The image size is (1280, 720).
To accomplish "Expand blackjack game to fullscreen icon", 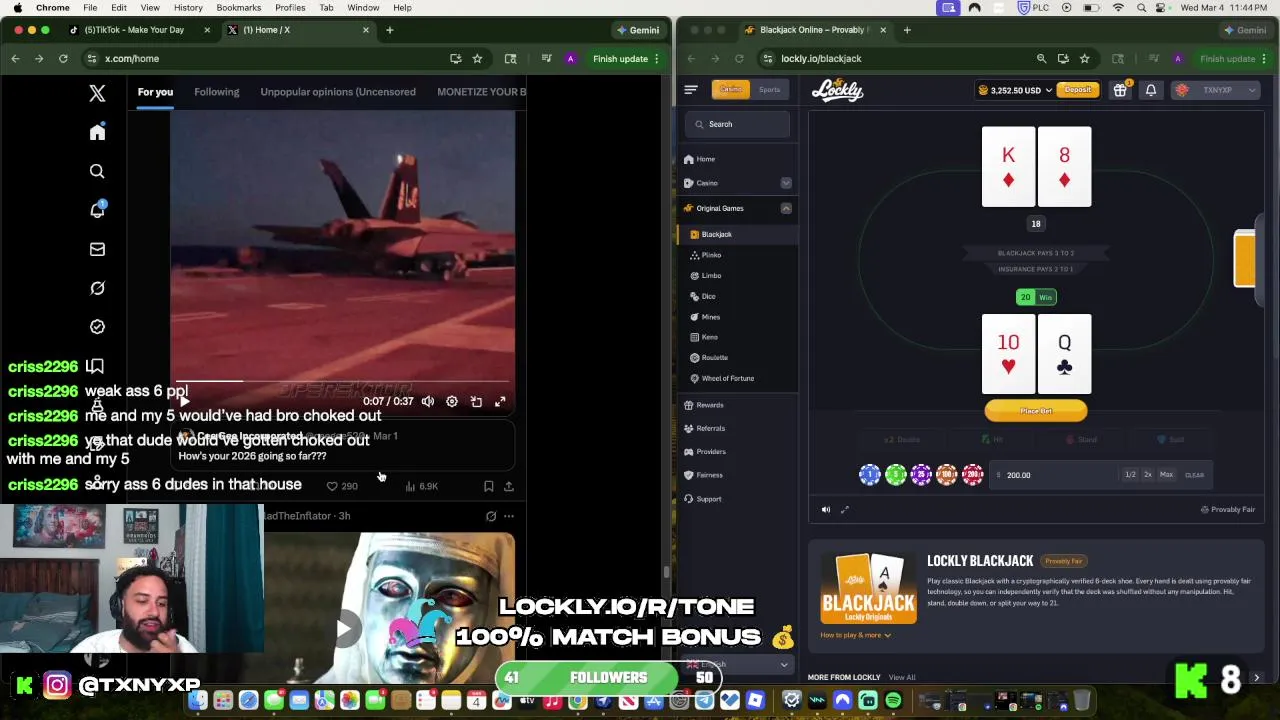I will [x=845, y=510].
